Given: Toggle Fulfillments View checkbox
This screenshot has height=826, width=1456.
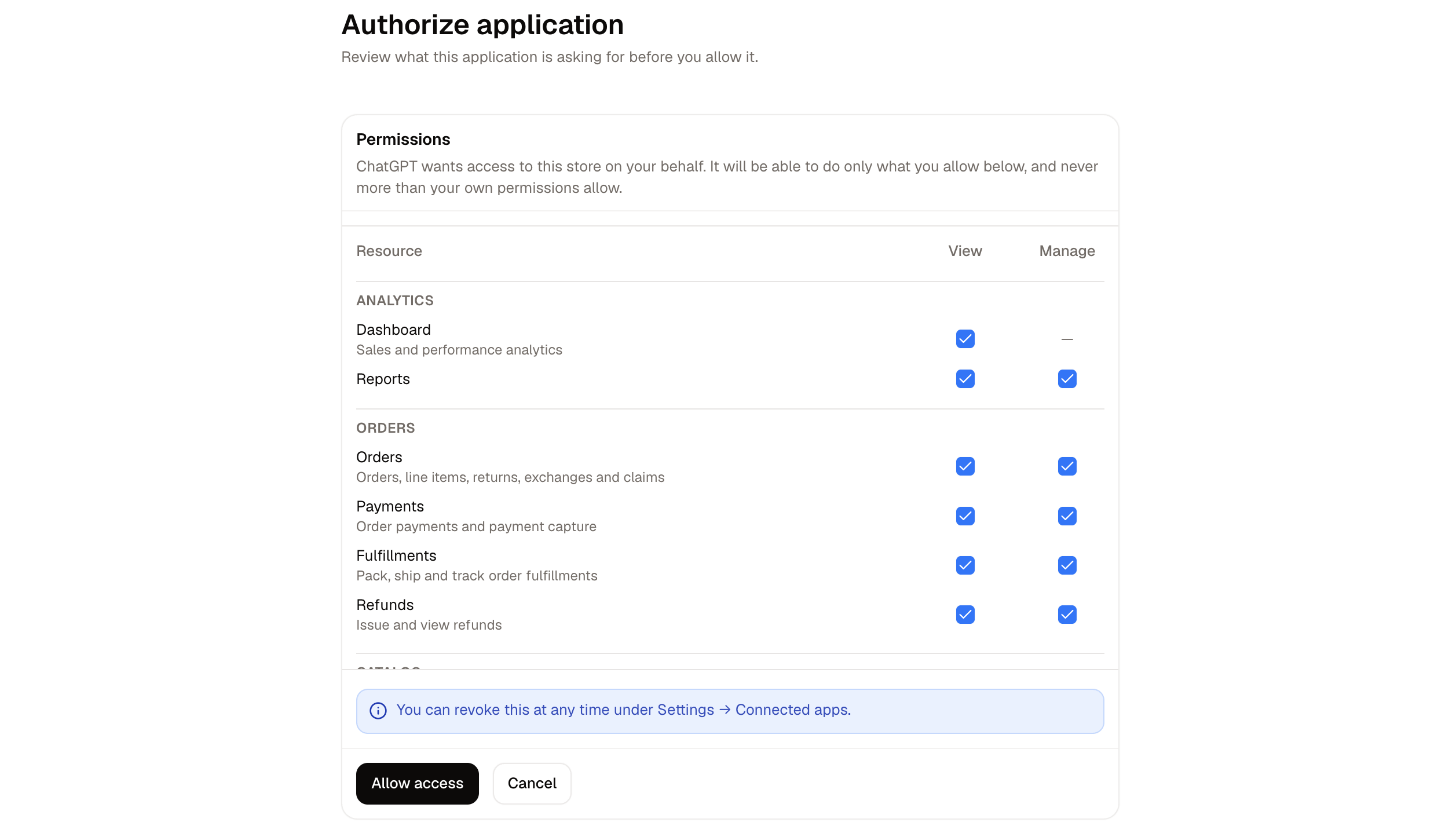Looking at the screenshot, I should pos(965,565).
